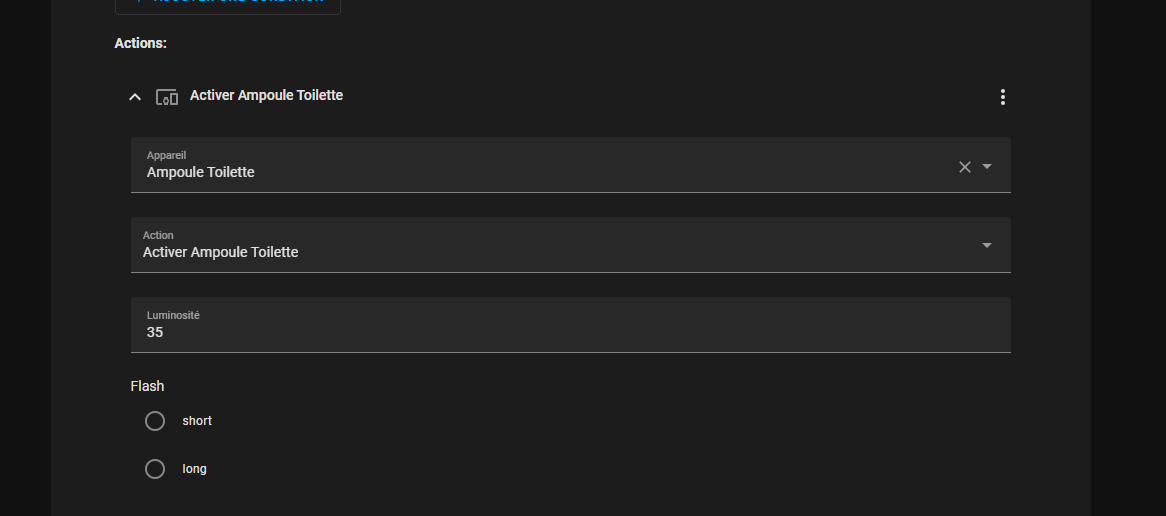The image size is (1166, 516).
Task: Open the three-dot action options menu
Action: [x=1002, y=97]
